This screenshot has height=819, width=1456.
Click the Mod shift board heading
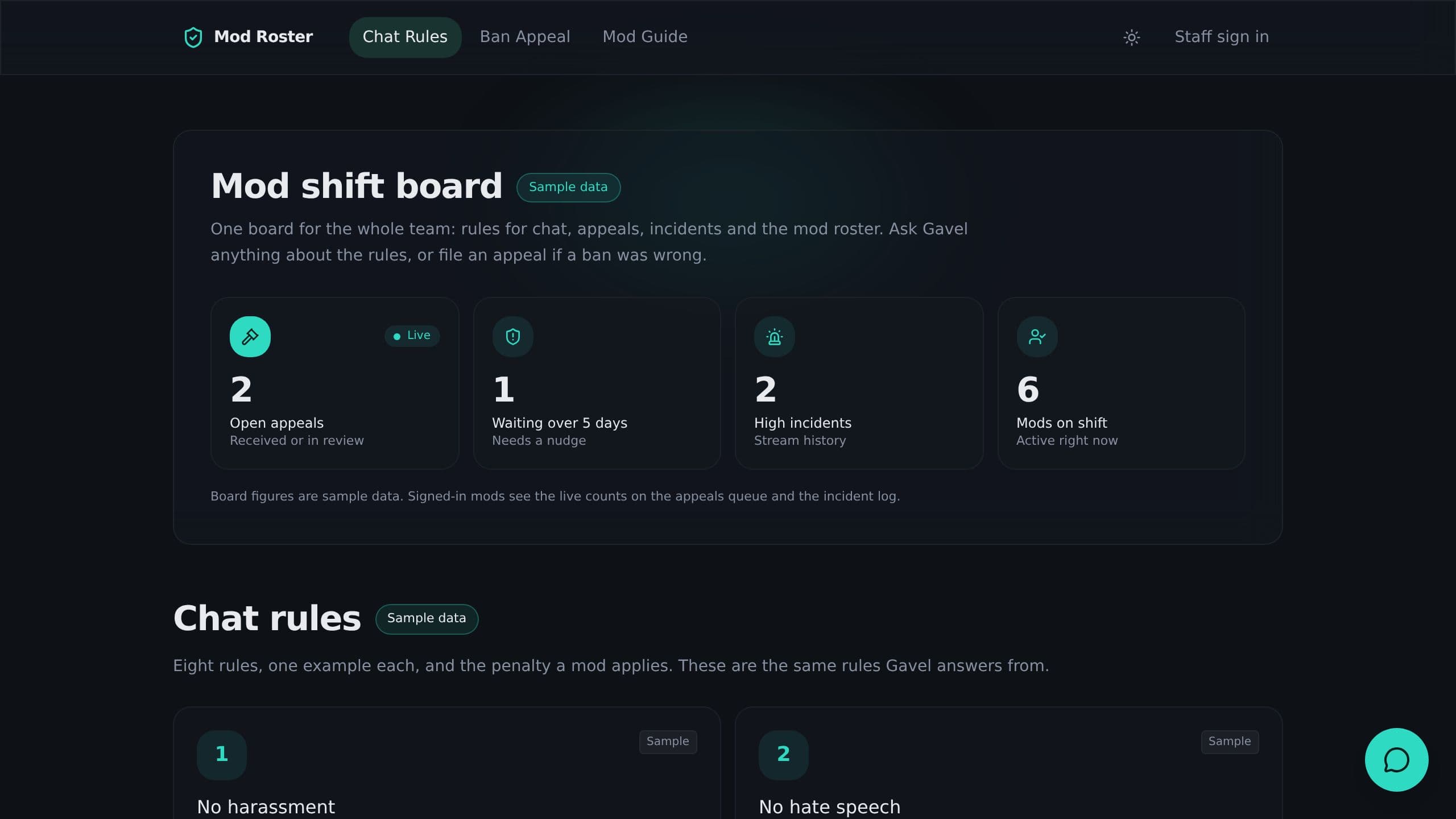point(357,187)
